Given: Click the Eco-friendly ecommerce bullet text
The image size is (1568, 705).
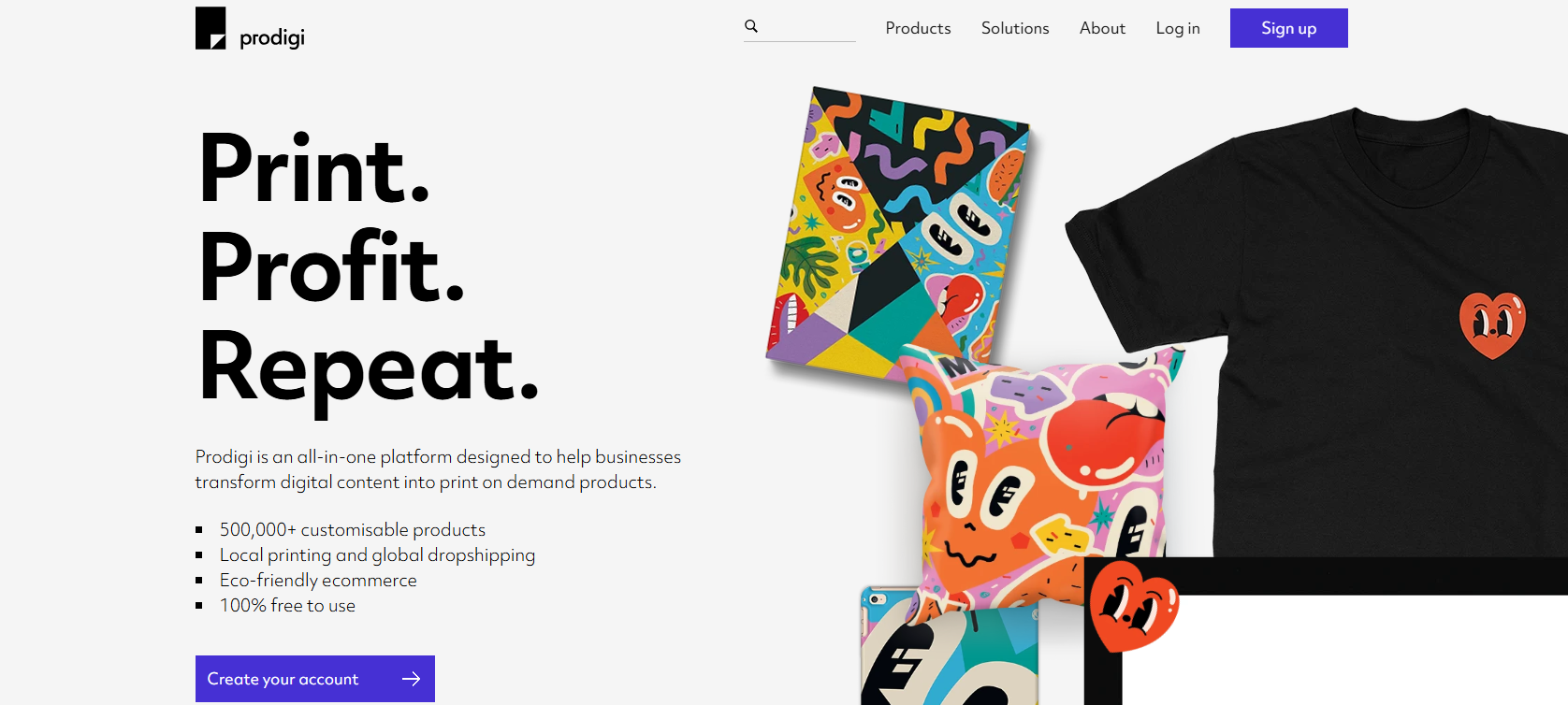Looking at the screenshot, I should pos(318,581).
